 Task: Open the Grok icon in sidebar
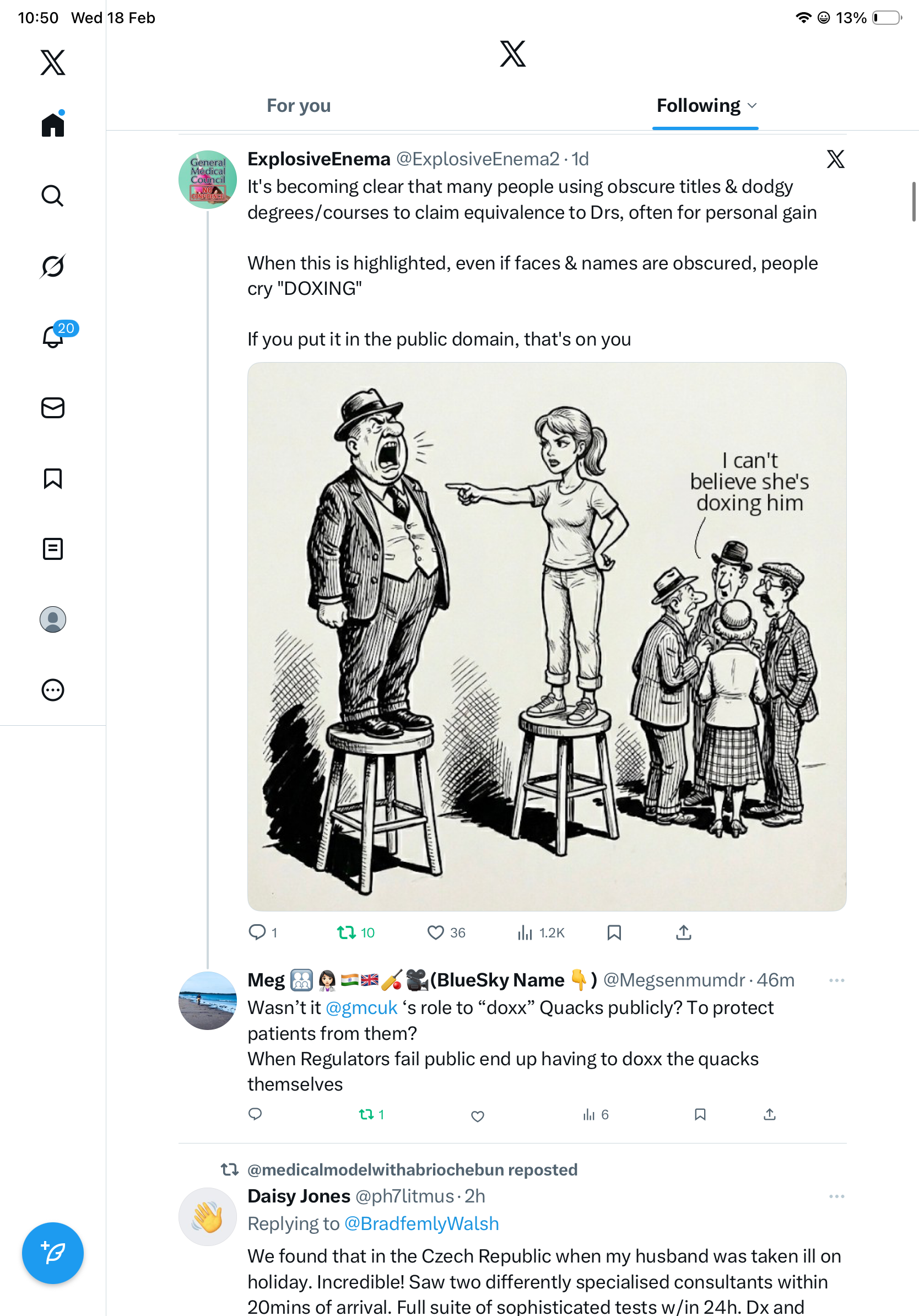(x=53, y=266)
